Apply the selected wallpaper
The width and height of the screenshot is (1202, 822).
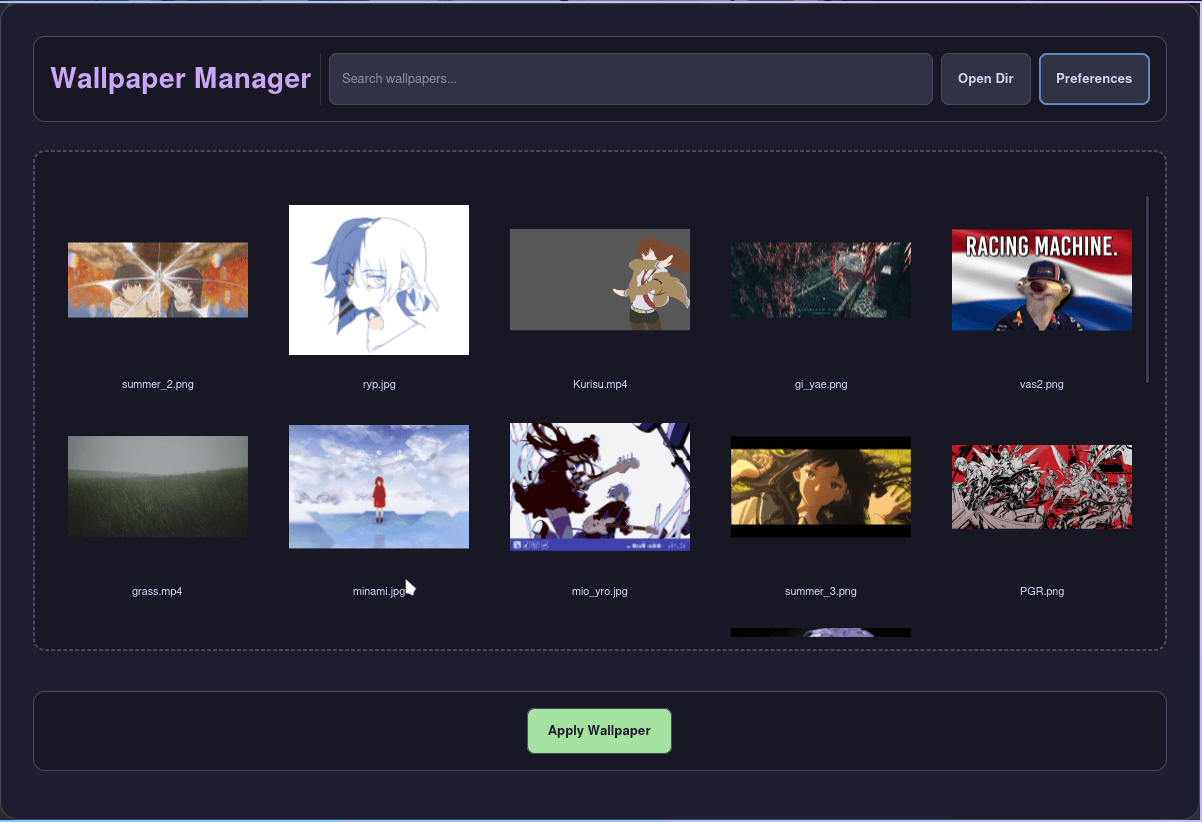pos(599,731)
